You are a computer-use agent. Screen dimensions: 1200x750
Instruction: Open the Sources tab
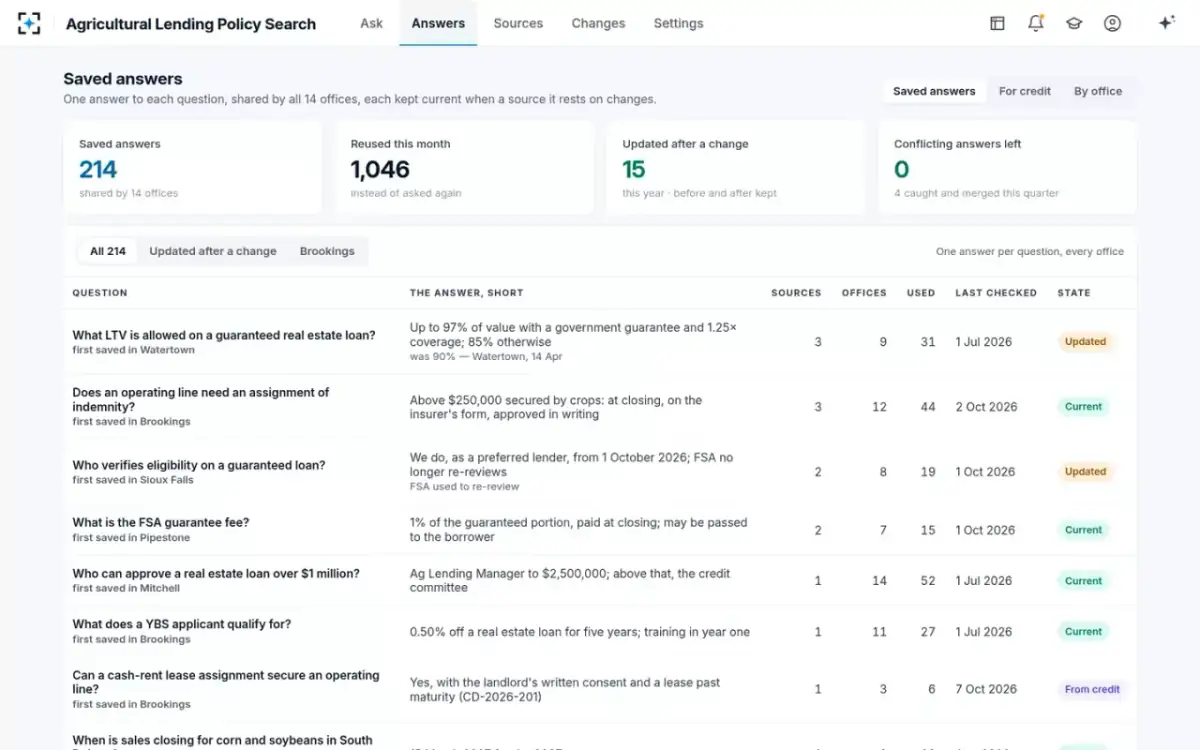coord(518,23)
